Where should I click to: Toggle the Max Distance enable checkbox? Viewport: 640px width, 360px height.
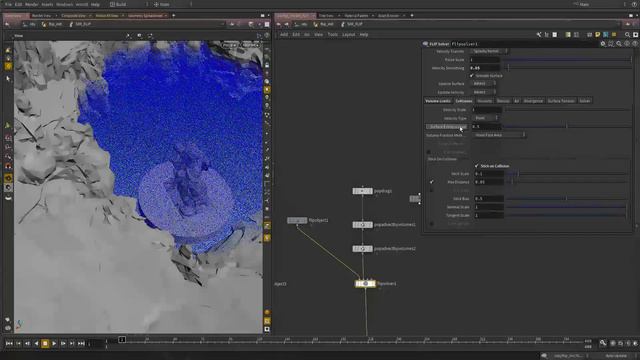coord(431,182)
